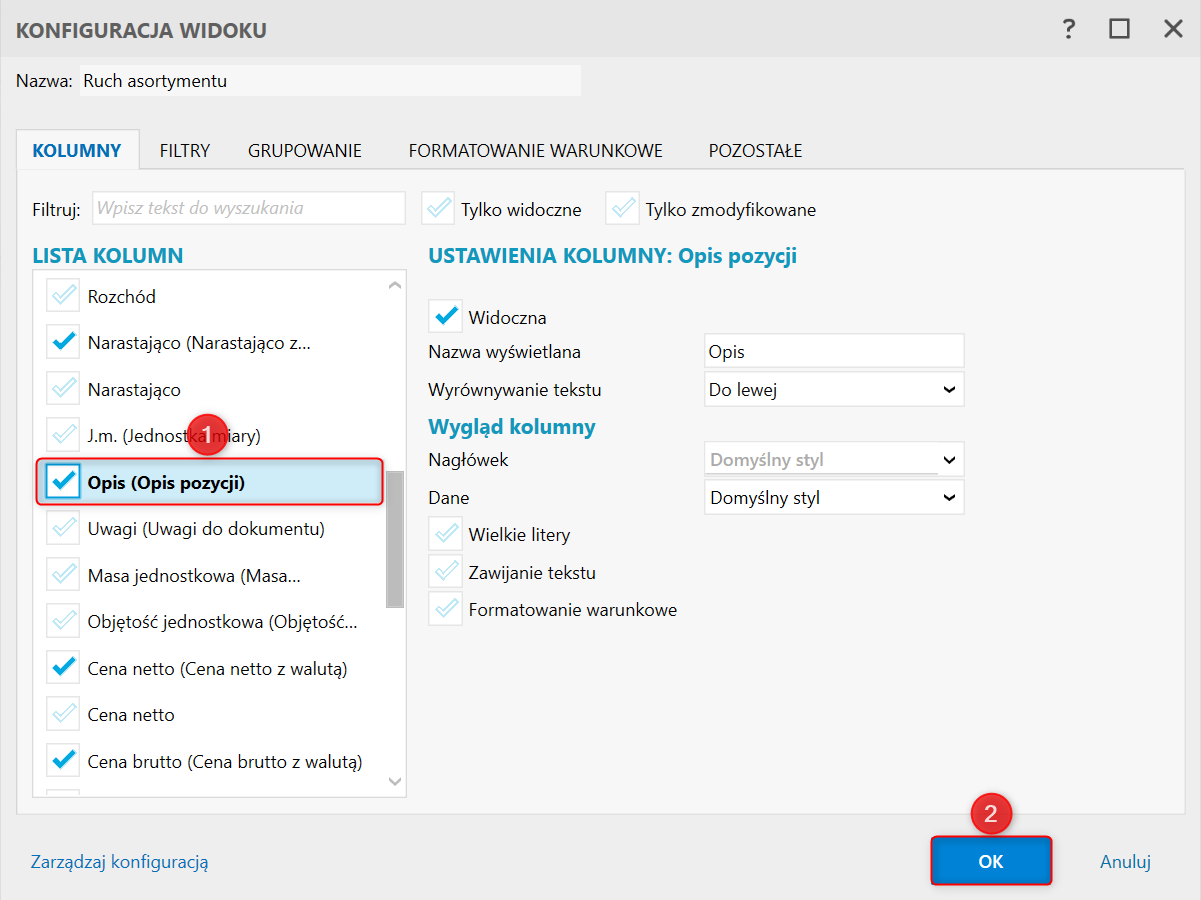Enable the Tylko zmodyfikowane filter

622,209
